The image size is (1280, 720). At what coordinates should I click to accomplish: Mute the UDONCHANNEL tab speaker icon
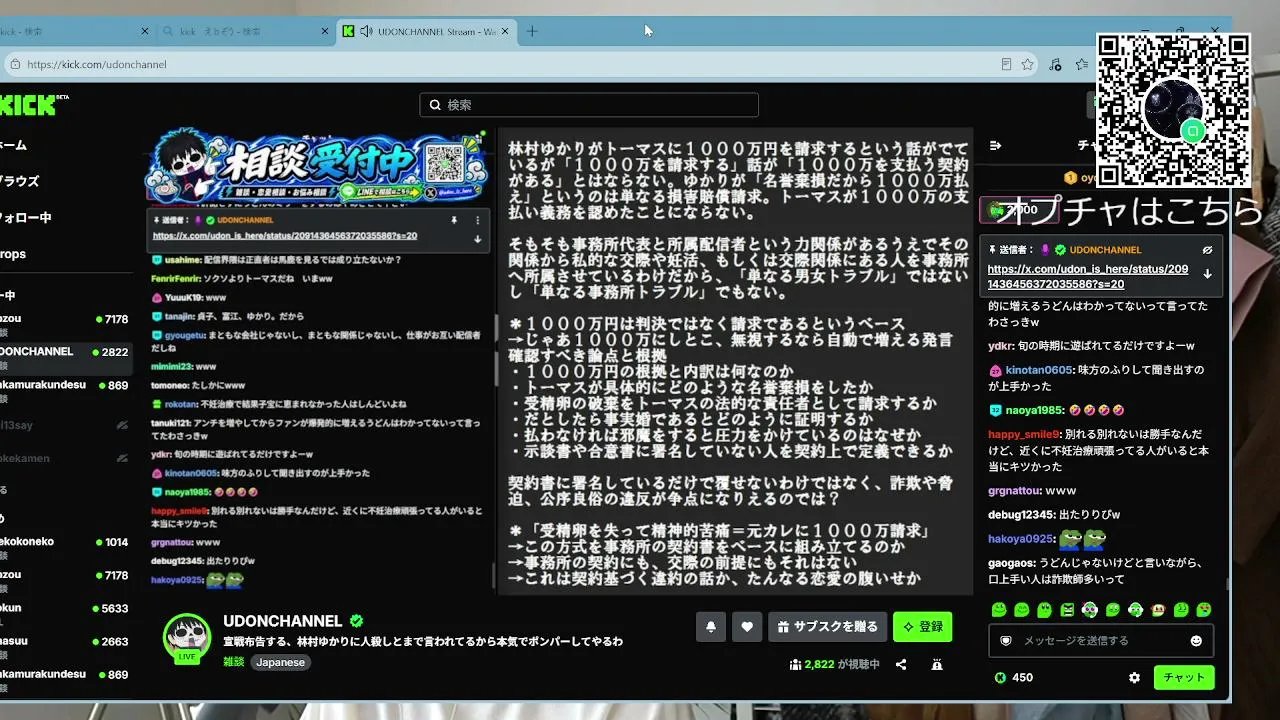366,31
